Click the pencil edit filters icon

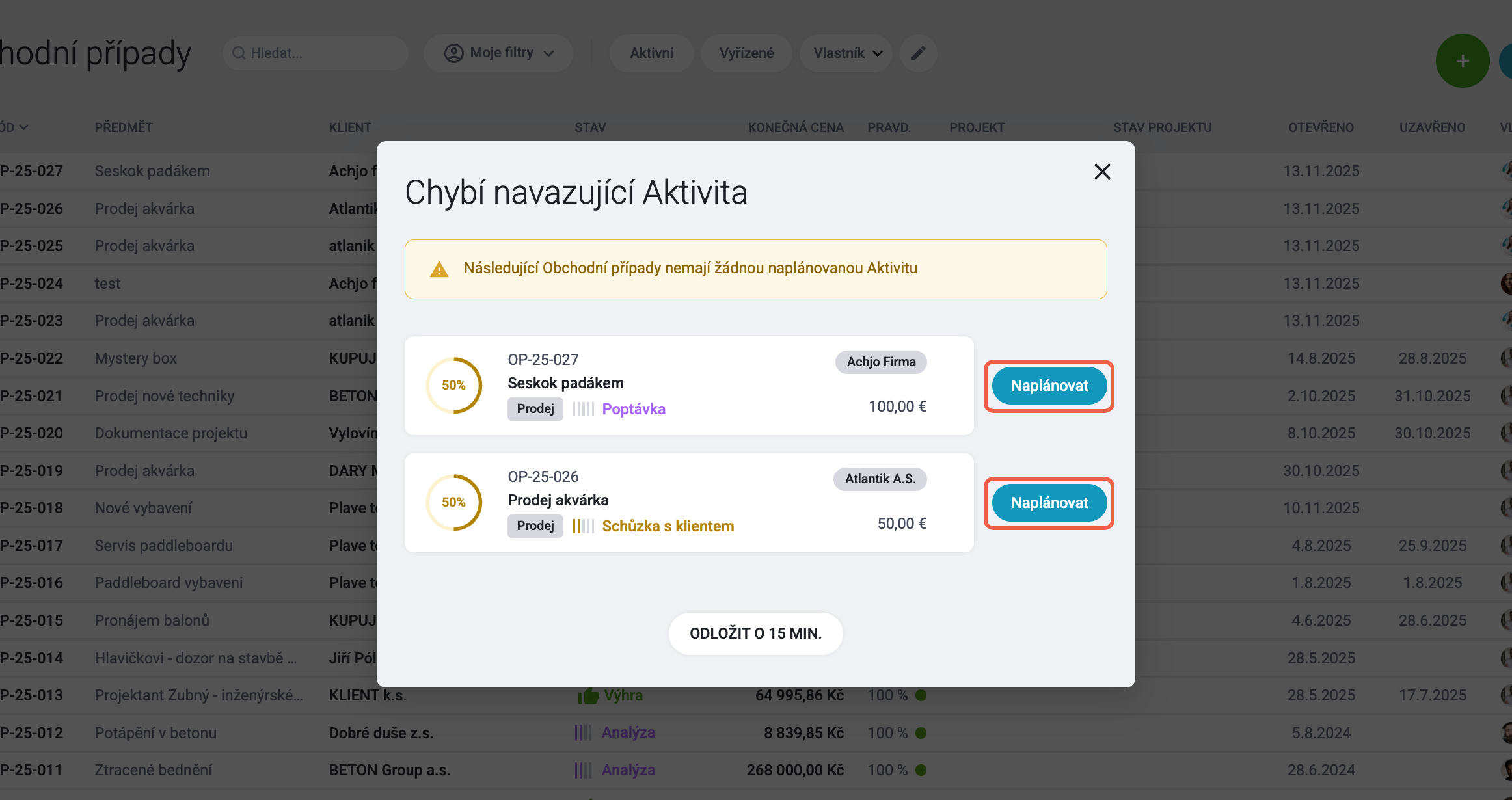pos(918,53)
